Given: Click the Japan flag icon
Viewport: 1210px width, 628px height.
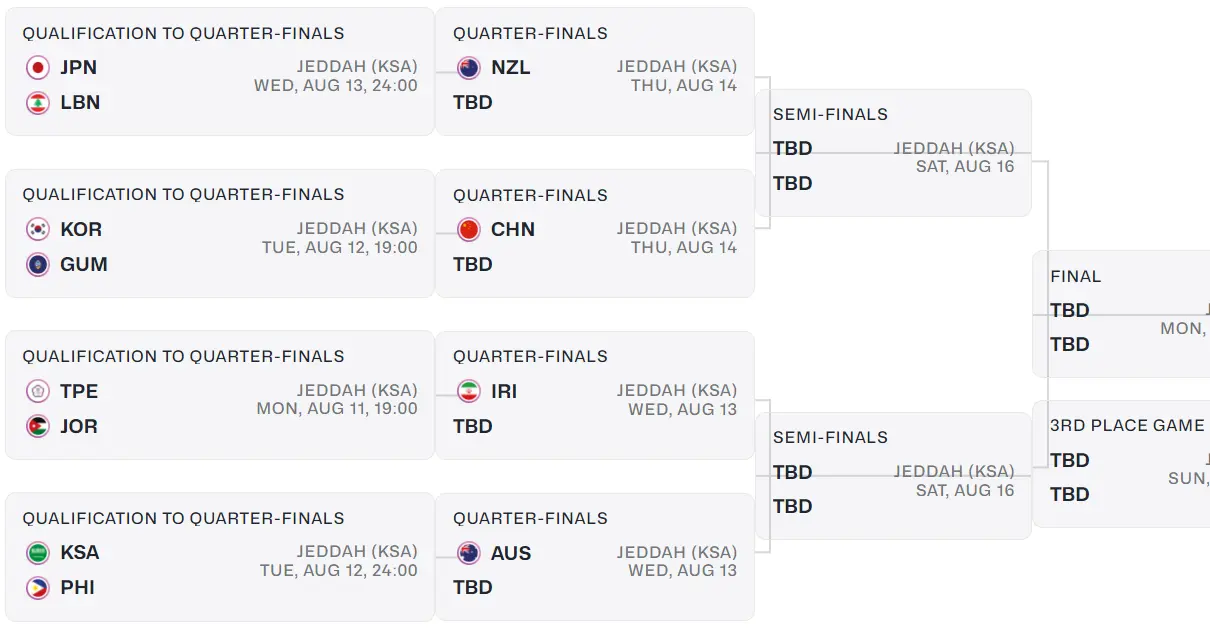Looking at the screenshot, I should click(x=38, y=68).
